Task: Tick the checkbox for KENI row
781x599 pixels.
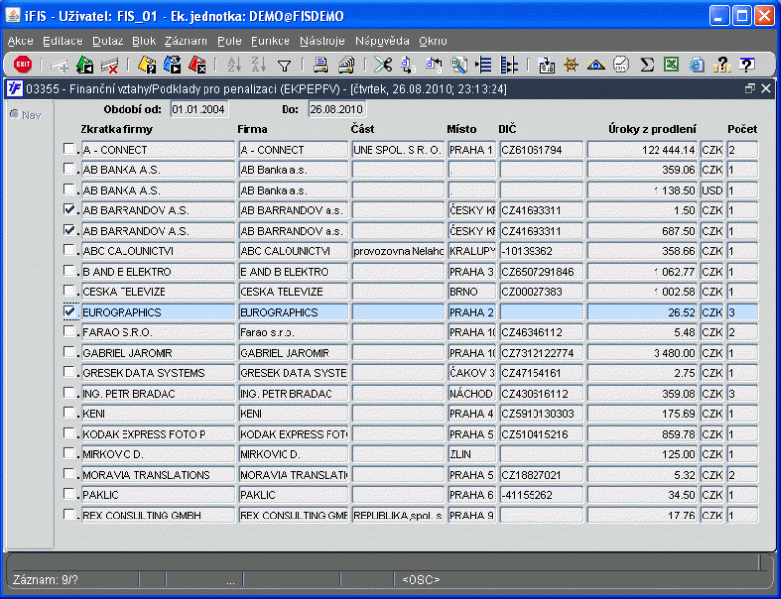Action: pyautogui.click(x=69, y=413)
